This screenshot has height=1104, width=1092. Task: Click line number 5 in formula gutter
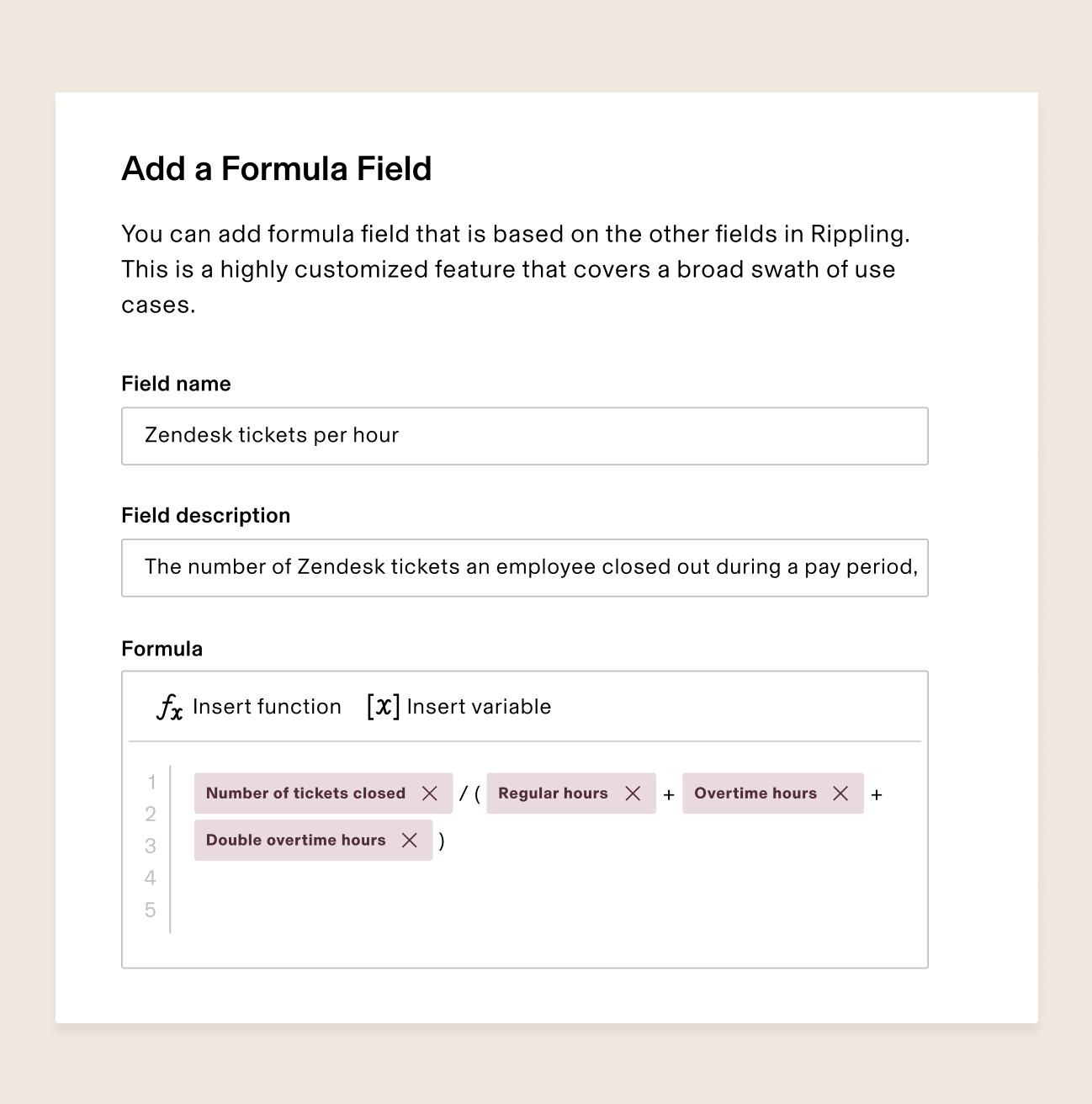tap(151, 910)
